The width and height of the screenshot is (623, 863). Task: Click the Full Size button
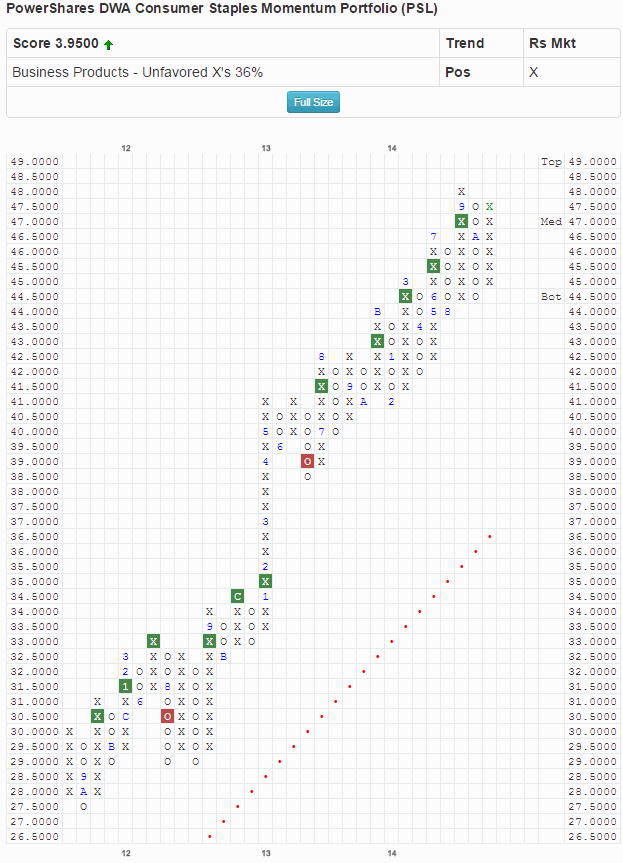(313, 102)
